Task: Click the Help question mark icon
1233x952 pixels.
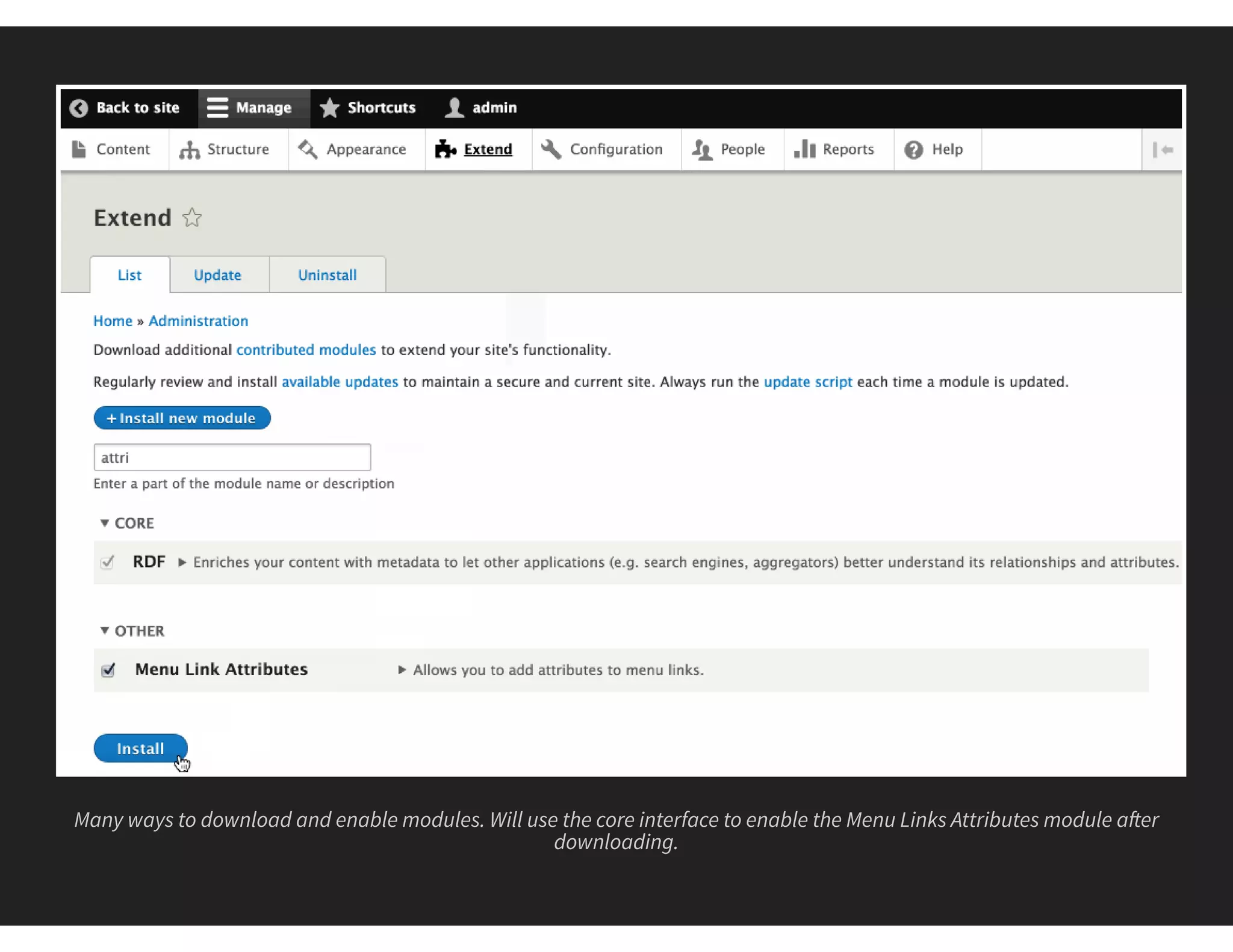Action: pyautogui.click(x=913, y=150)
